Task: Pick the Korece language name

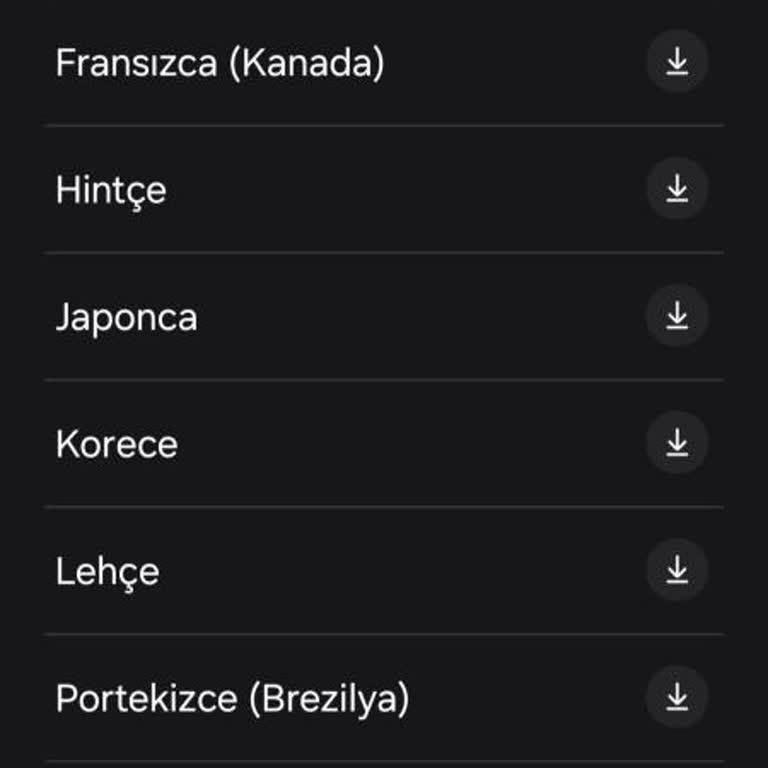Action: click(x=116, y=444)
